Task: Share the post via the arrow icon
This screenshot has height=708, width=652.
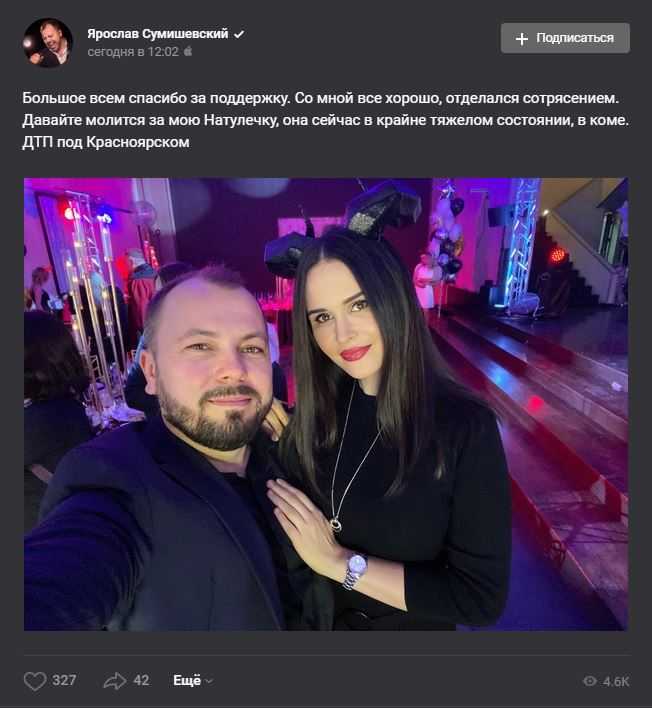Action: click(x=115, y=681)
